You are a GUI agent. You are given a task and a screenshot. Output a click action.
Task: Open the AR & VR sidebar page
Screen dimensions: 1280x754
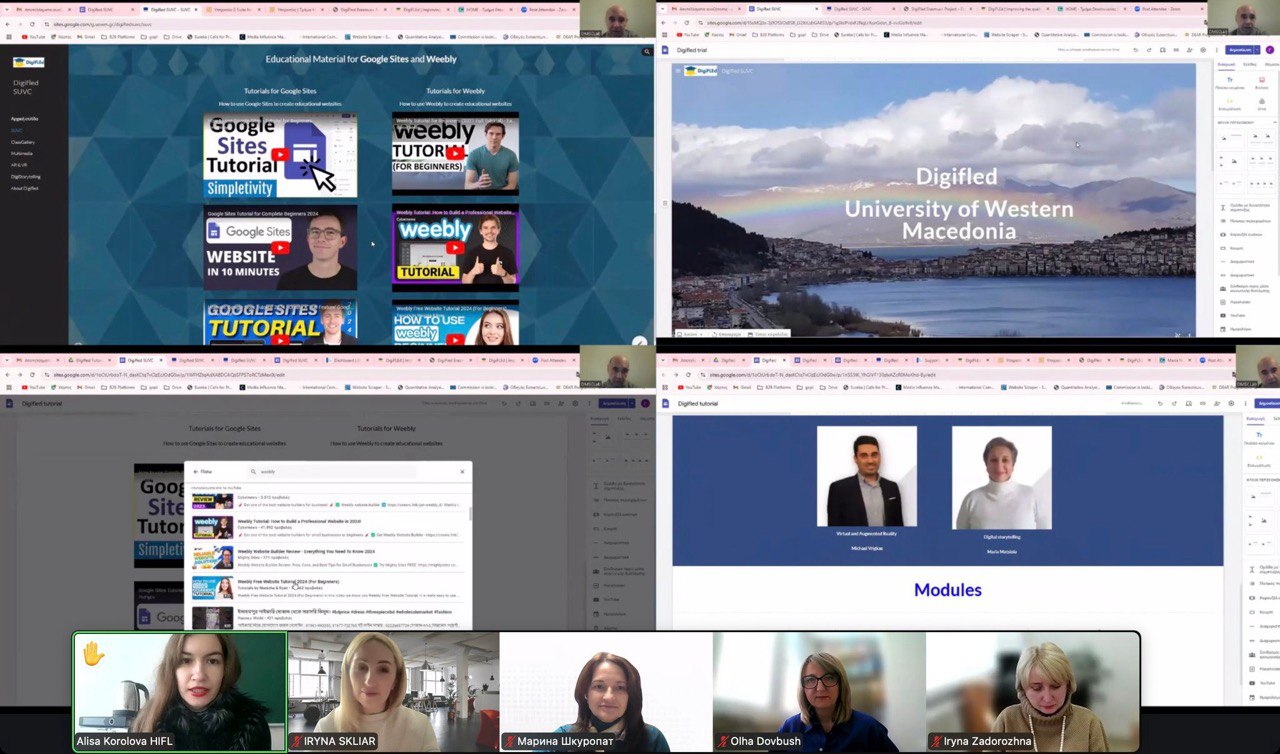(18, 165)
